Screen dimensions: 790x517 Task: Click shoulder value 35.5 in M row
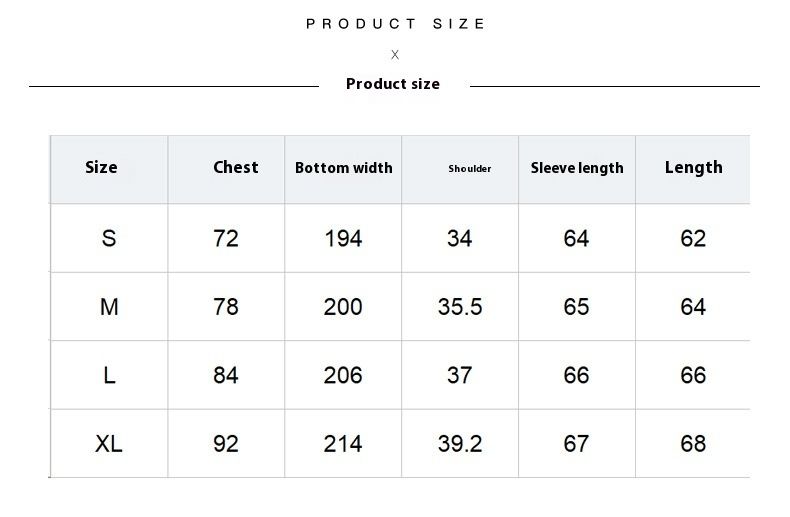coord(460,306)
